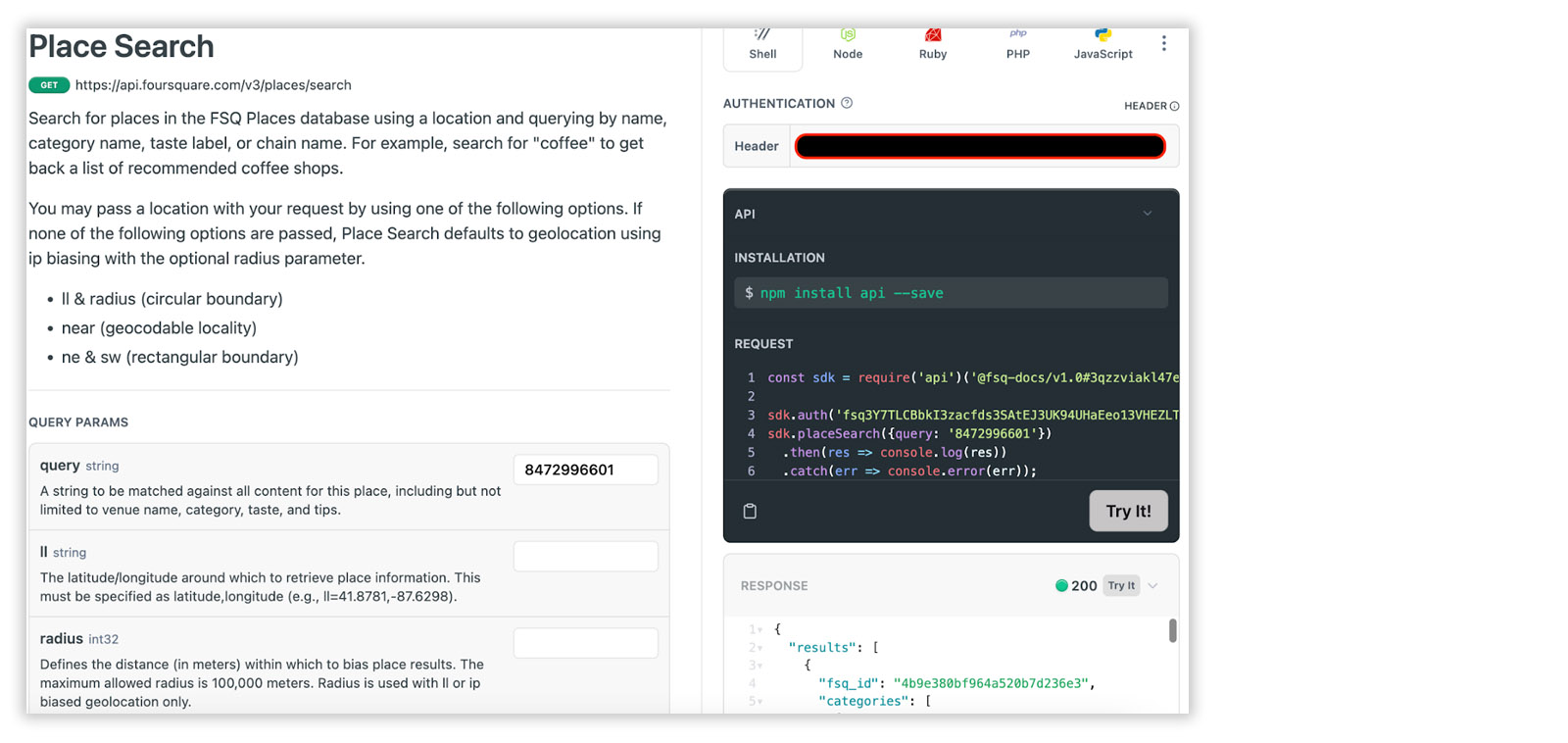This screenshot has height=743, width=1568.
Task: Click the QUERY PARAMS section label
Action: [x=78, y=422]
